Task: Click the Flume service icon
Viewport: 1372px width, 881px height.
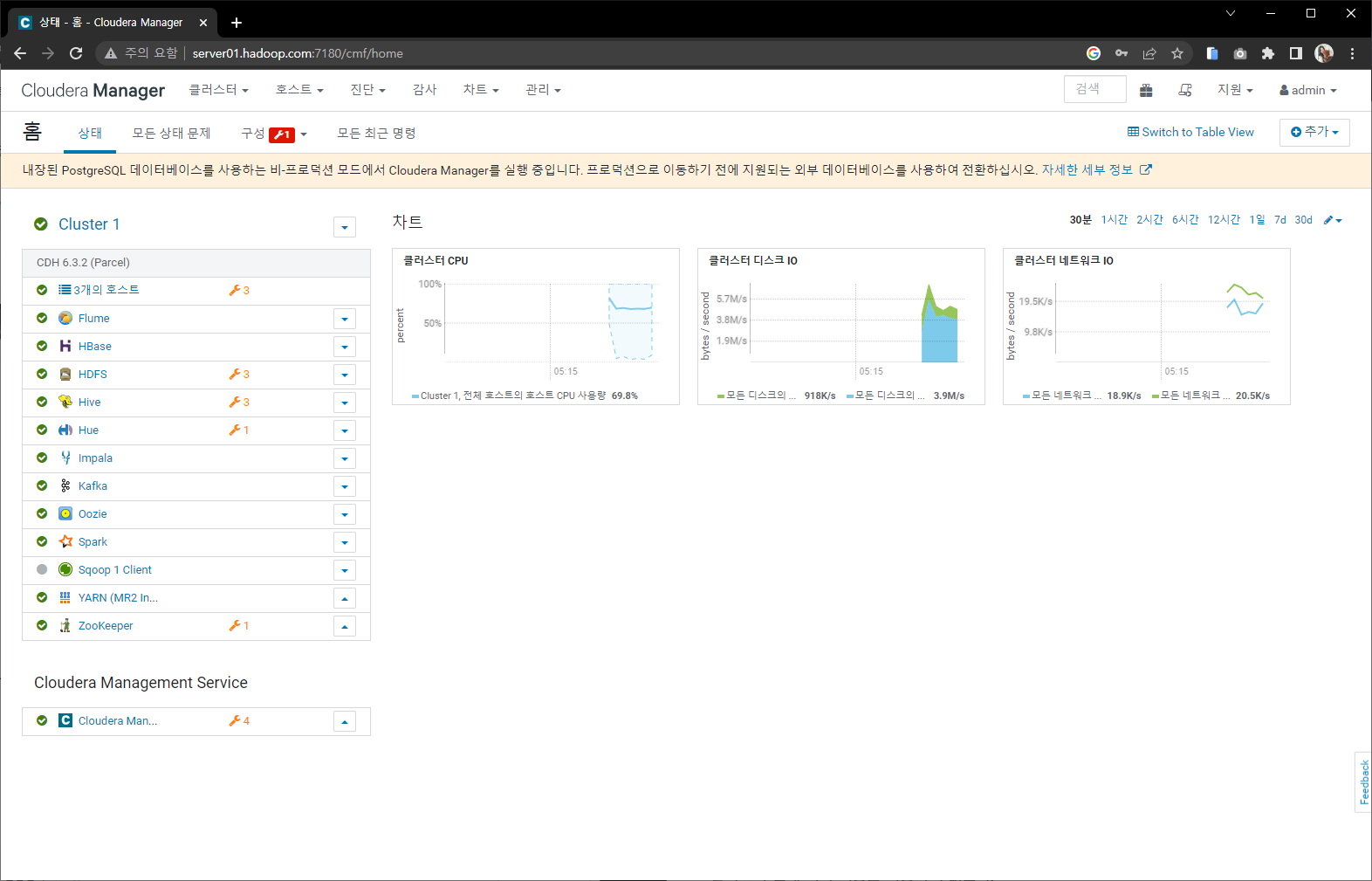Action: (65, 318)
